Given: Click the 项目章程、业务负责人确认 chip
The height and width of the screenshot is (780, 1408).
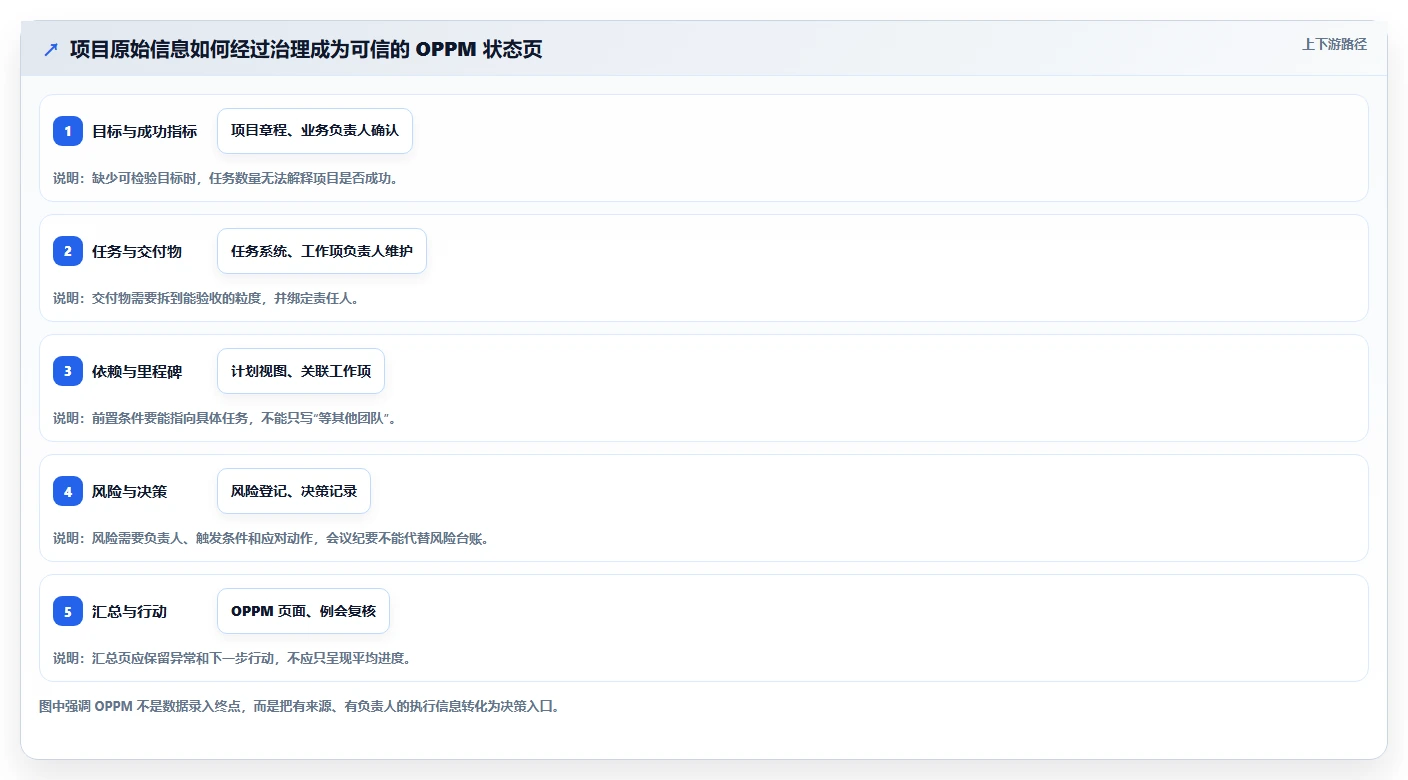Looking at the screenshot, I should [315, 131].
